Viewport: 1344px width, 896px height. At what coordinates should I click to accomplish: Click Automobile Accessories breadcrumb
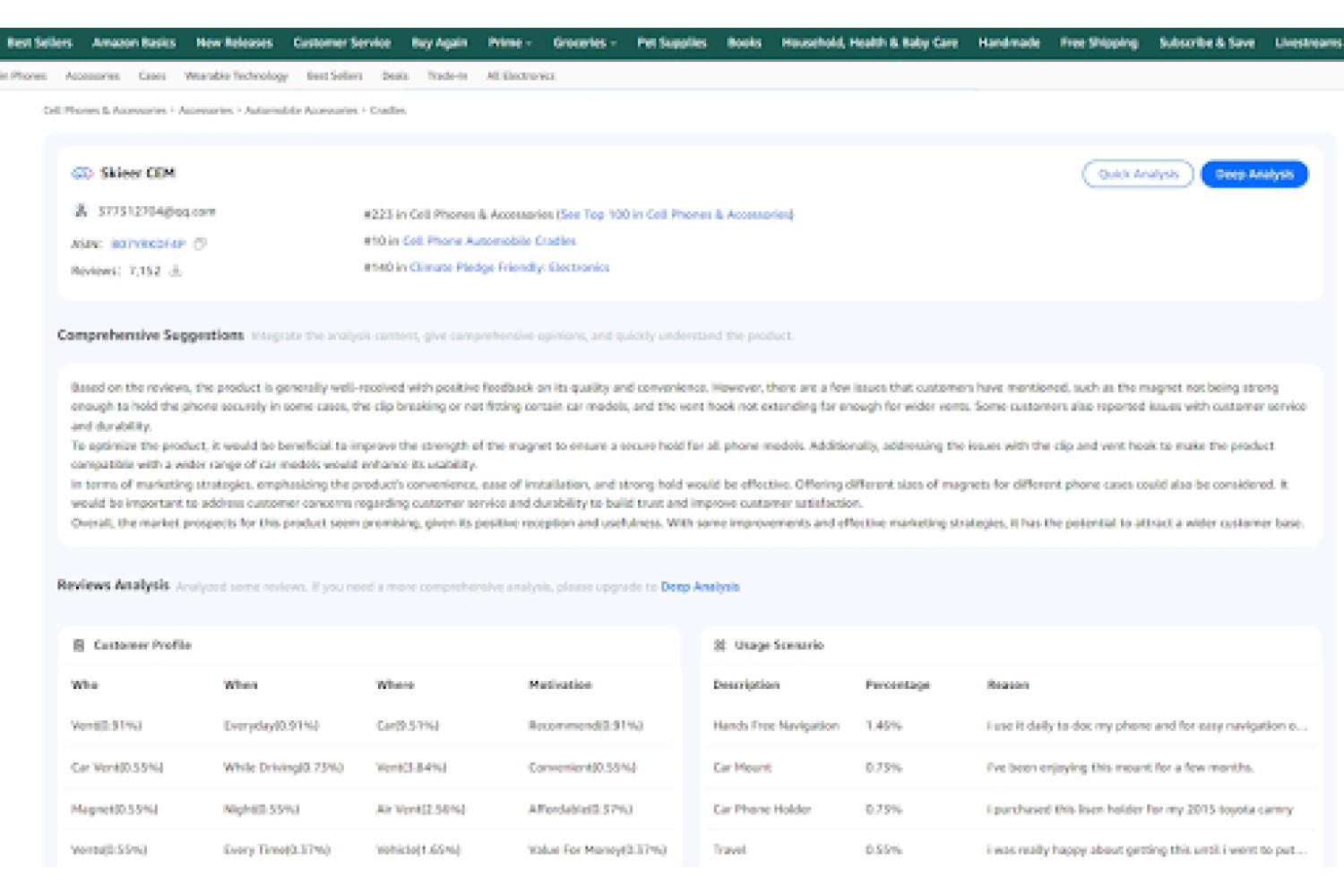[x=301, y=110]
